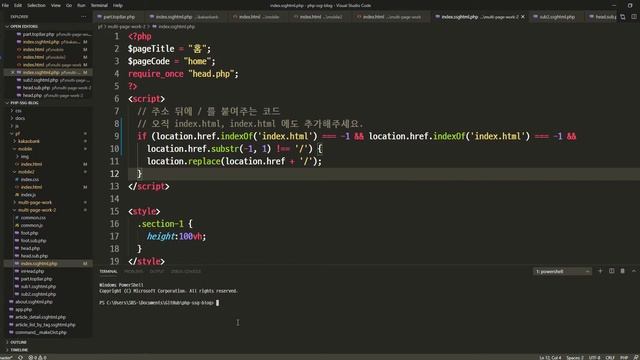Click the 'Ln 12, Col 4' cursor position indicator

(x=550, y=357)
